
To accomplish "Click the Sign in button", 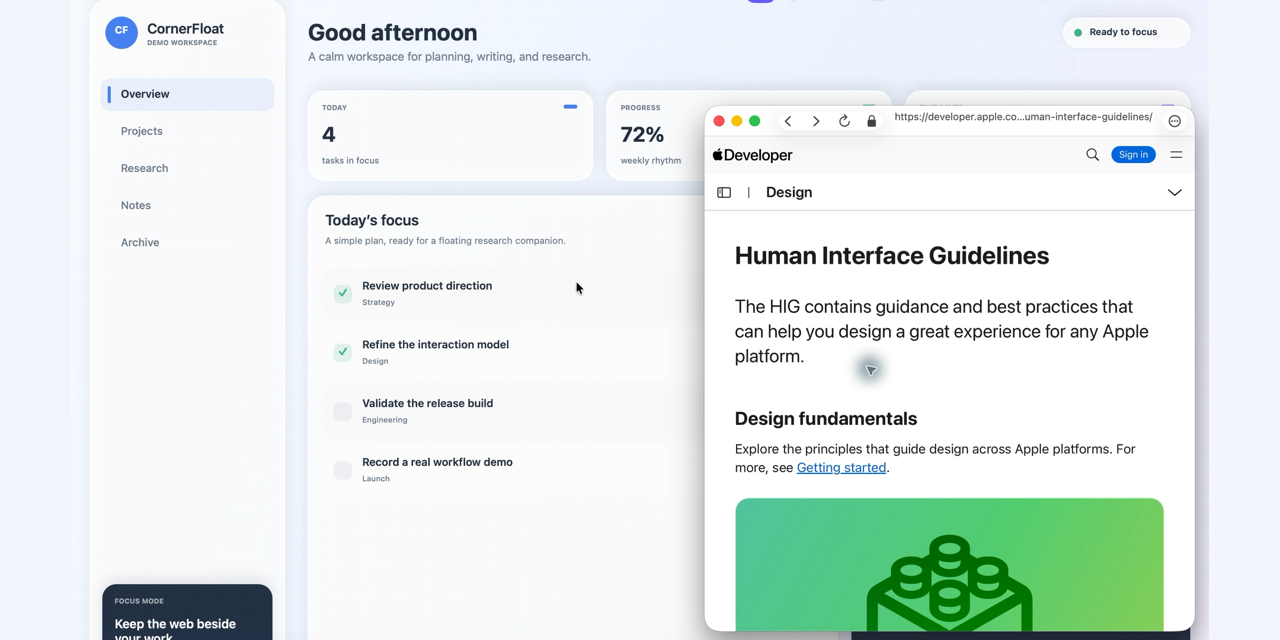I will [1133, 155].
